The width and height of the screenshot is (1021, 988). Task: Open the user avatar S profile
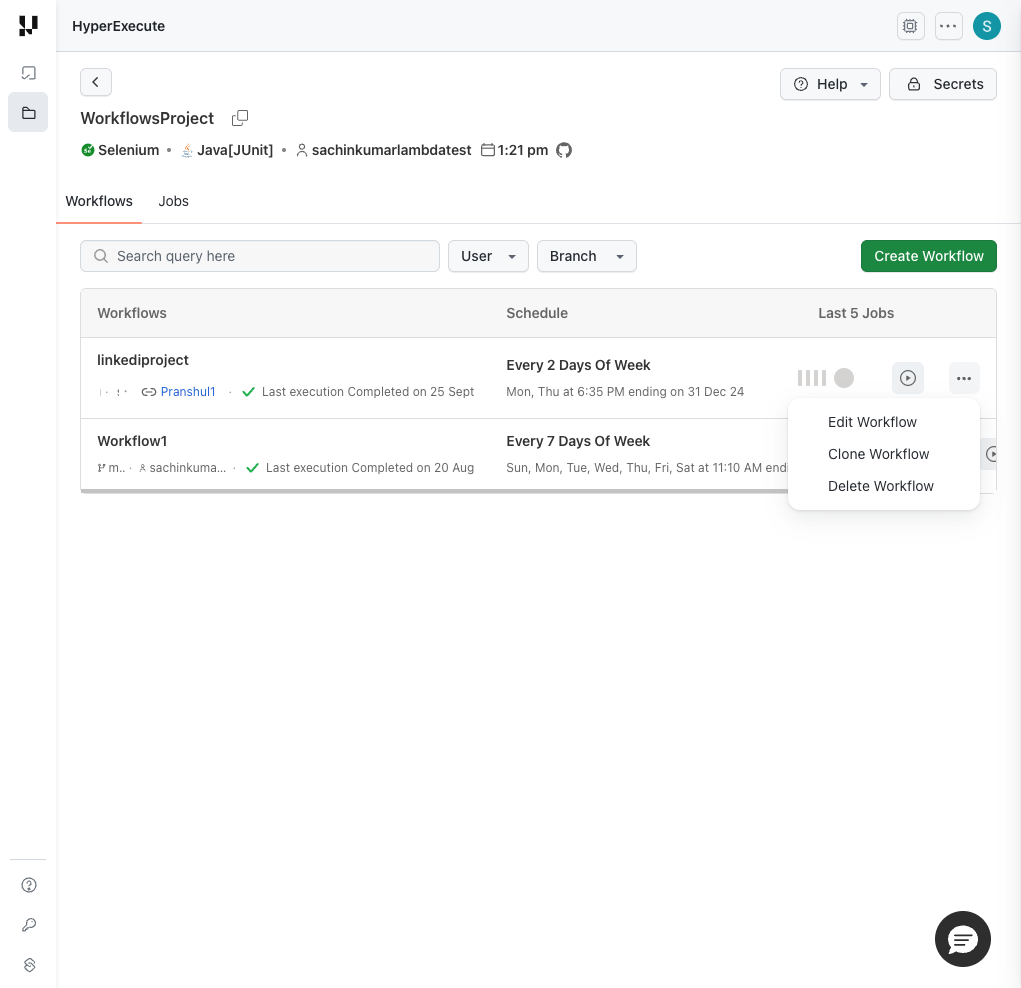986,26
